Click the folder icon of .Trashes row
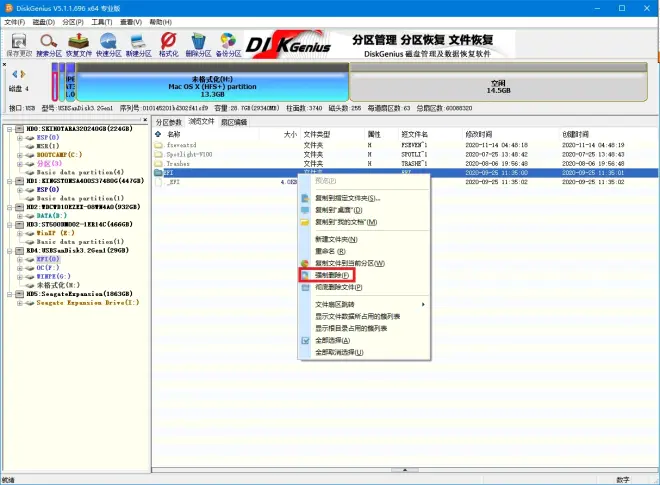This screenshot has width=660, height=485. coord(158,164)
